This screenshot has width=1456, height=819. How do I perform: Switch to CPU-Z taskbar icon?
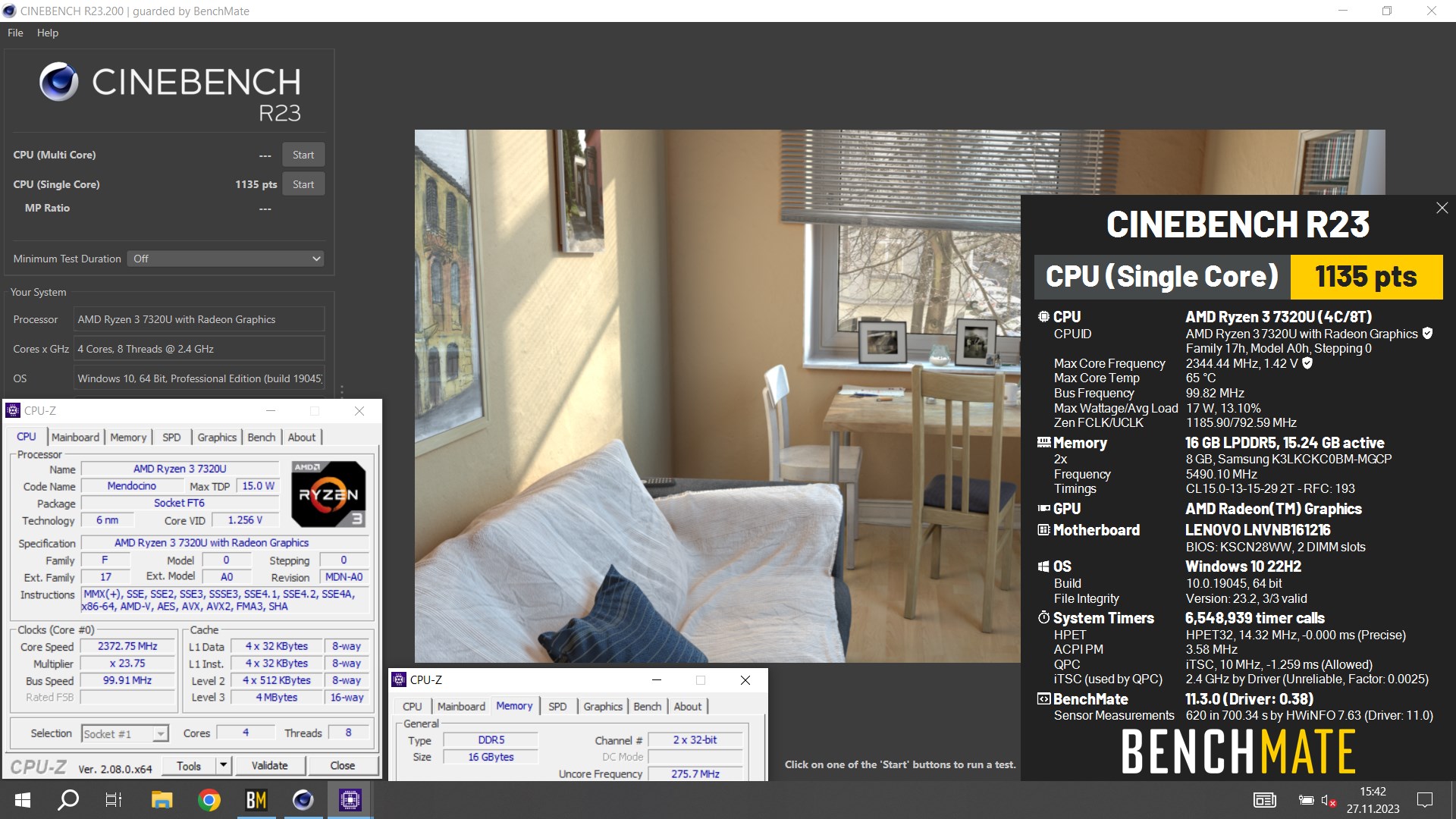click(350, 800)
